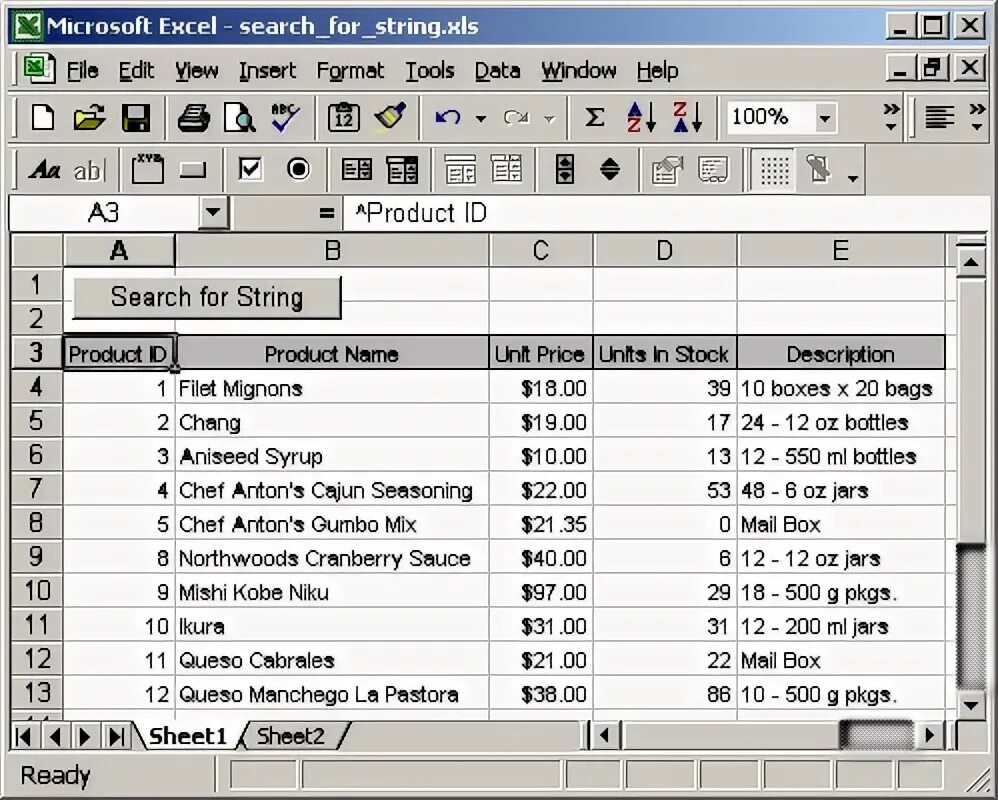Go to the last sheet tab

pyautogui.click(x=116, y=737)
